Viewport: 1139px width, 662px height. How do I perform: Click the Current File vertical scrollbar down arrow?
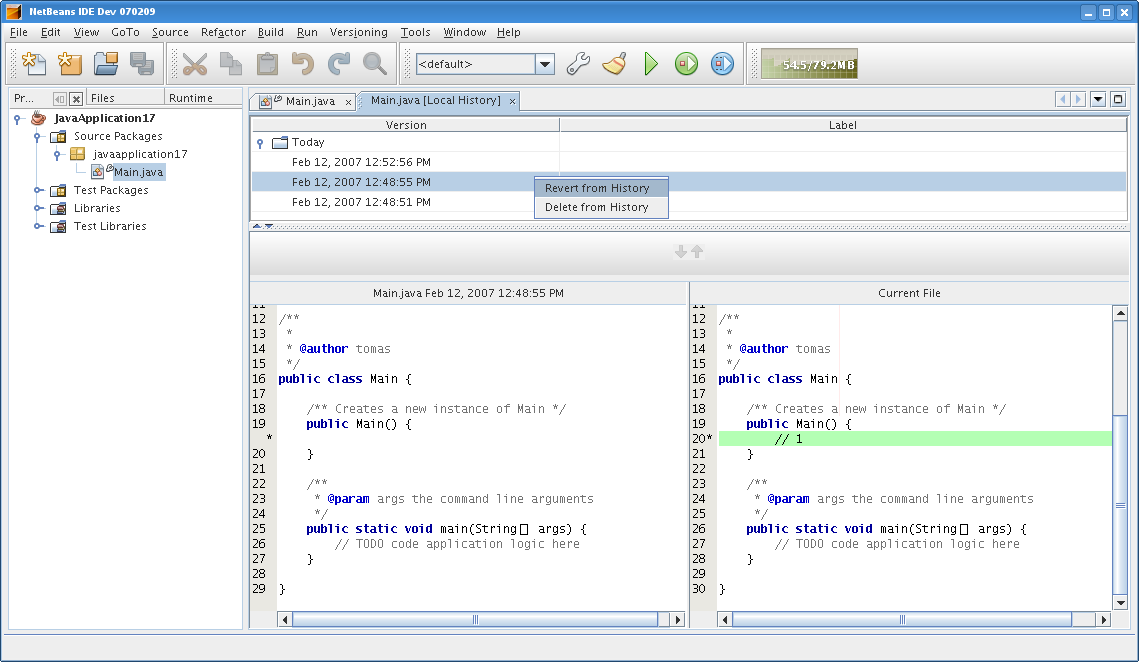1120,603
